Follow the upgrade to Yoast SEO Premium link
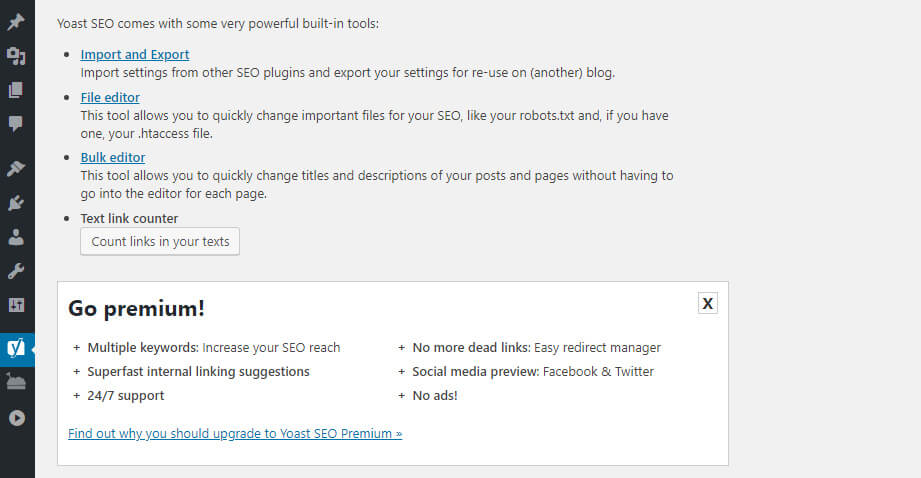 (235, 434)
